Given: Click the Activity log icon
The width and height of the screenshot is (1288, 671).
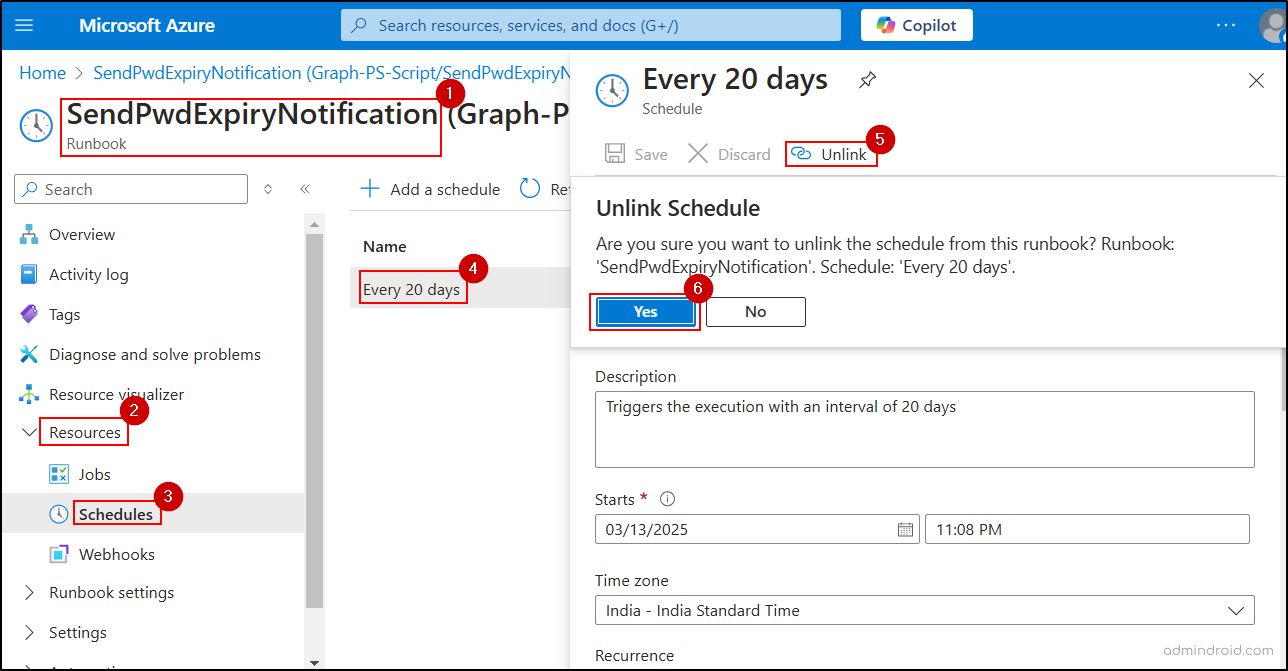Looking at the screenshot, I should click(29, 274).
